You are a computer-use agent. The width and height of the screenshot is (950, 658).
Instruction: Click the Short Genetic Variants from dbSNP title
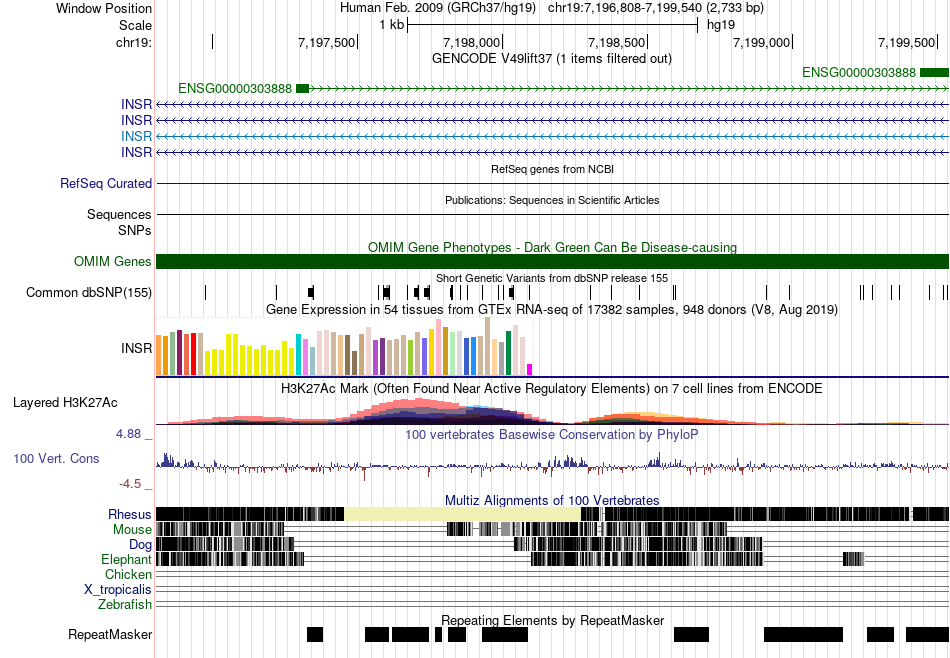[x=552, y=279]
